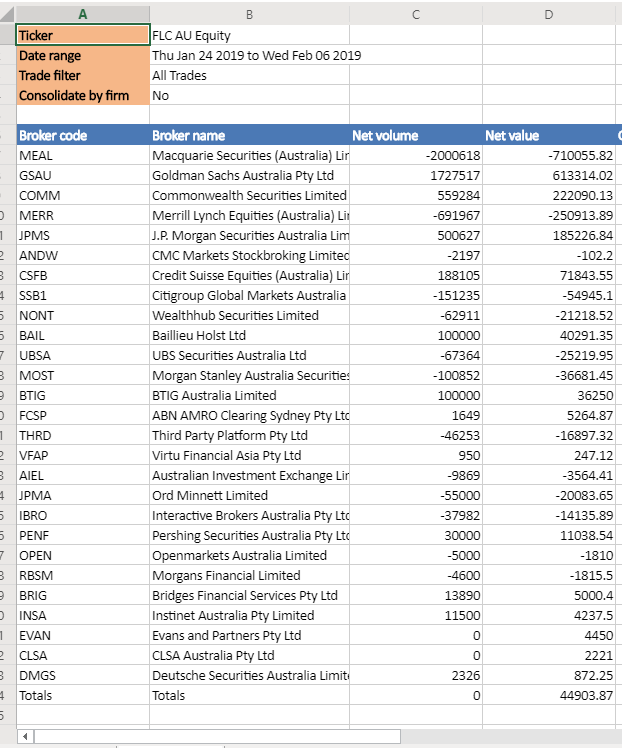Select the FCSP broker code cell
622x748 pixels.
pos(83,416)
